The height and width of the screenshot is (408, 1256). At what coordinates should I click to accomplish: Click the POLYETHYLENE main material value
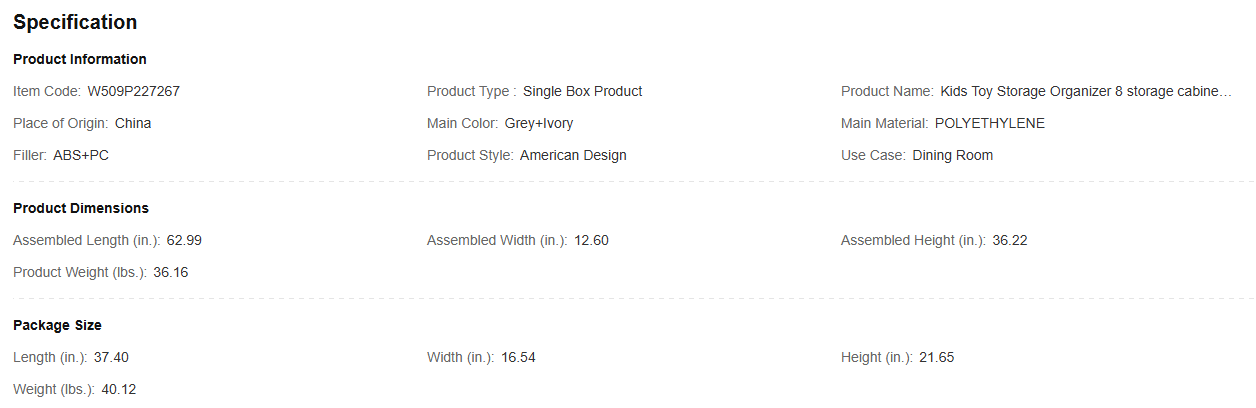coord(990,123)
